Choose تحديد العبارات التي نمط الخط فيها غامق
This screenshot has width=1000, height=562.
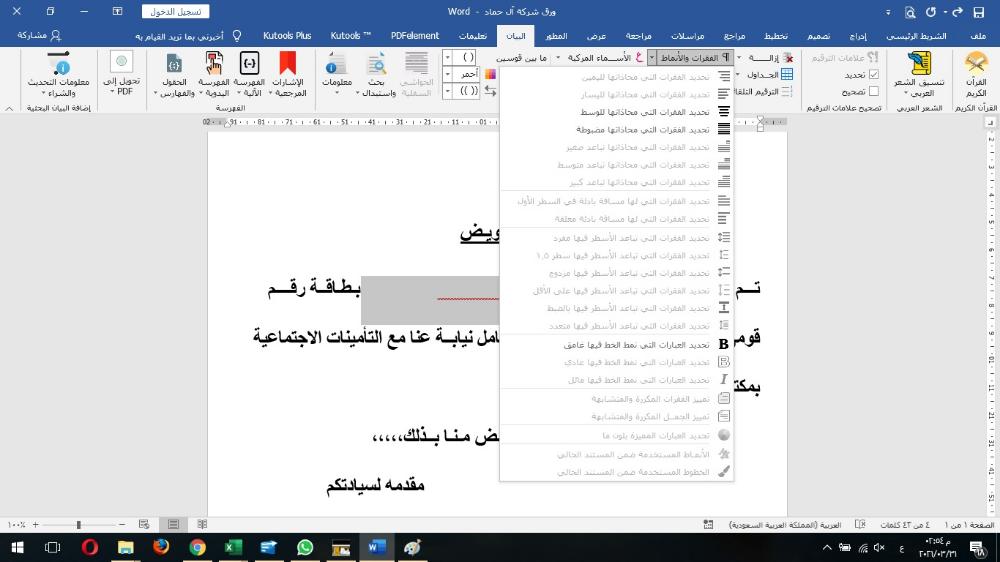[x=616, y=344]
